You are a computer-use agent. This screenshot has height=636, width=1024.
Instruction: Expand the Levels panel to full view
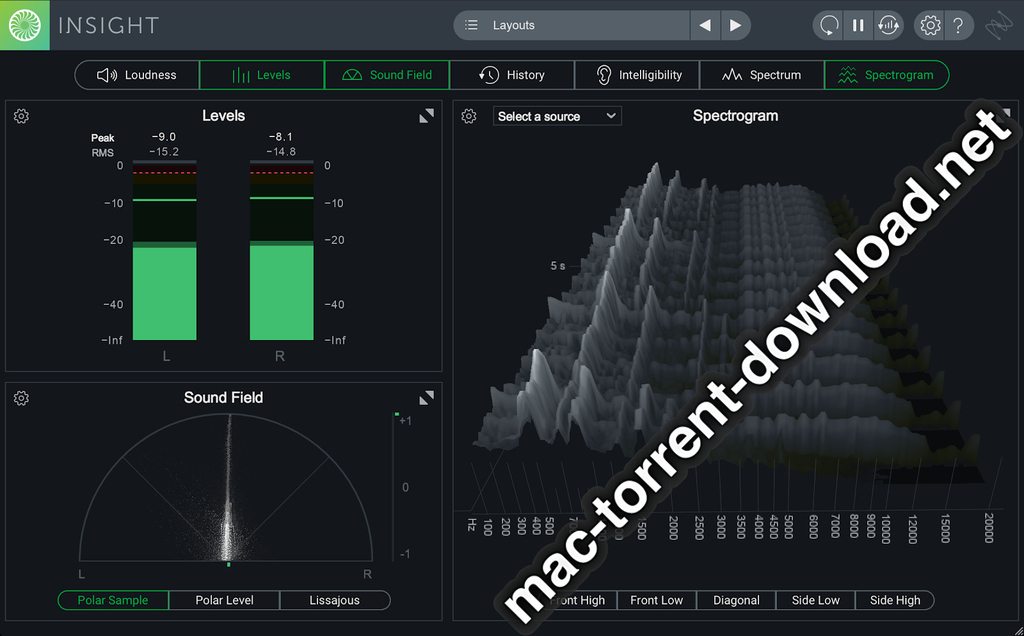tap(426, 116)
